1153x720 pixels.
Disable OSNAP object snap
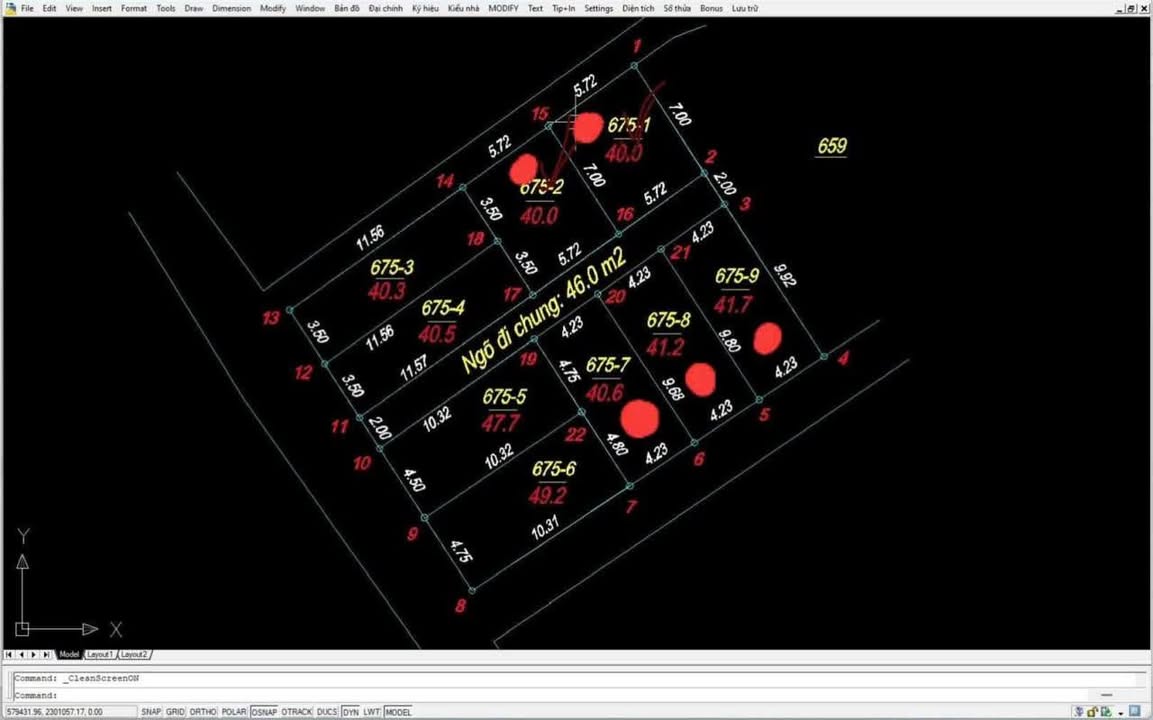click(264, 712)
